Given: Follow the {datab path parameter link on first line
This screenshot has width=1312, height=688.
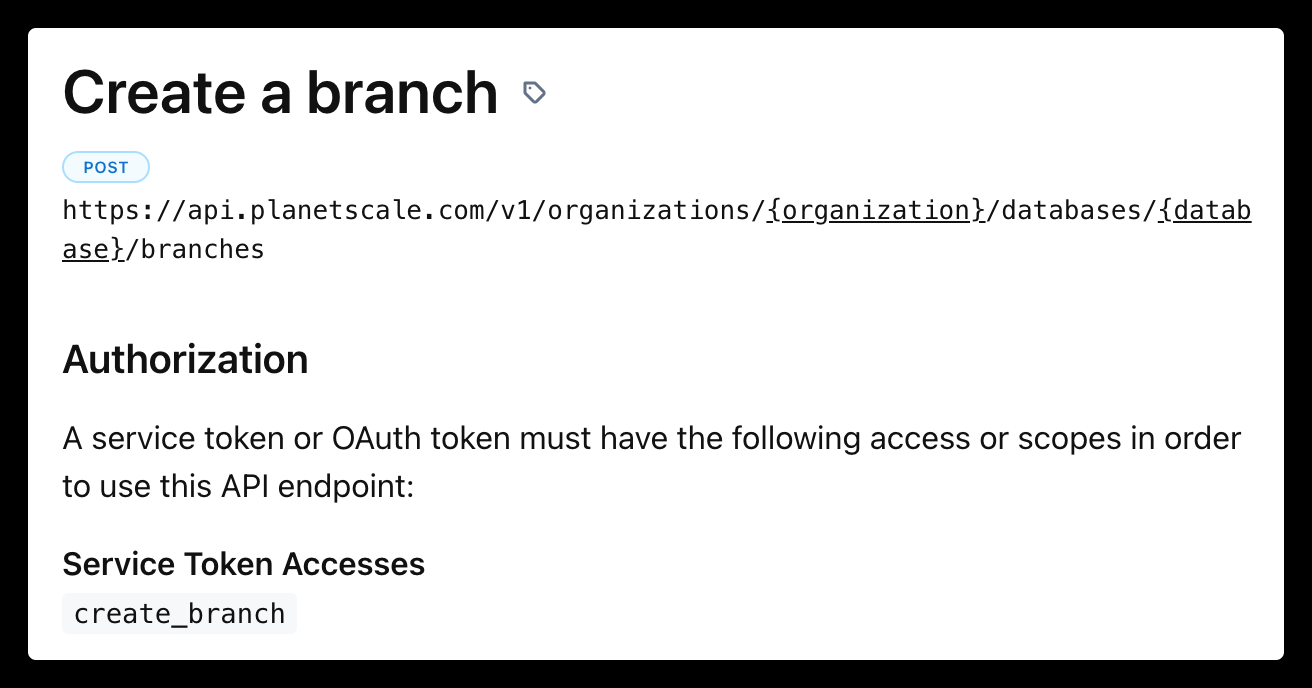Looking at the screenshot, I should 1205,210.
